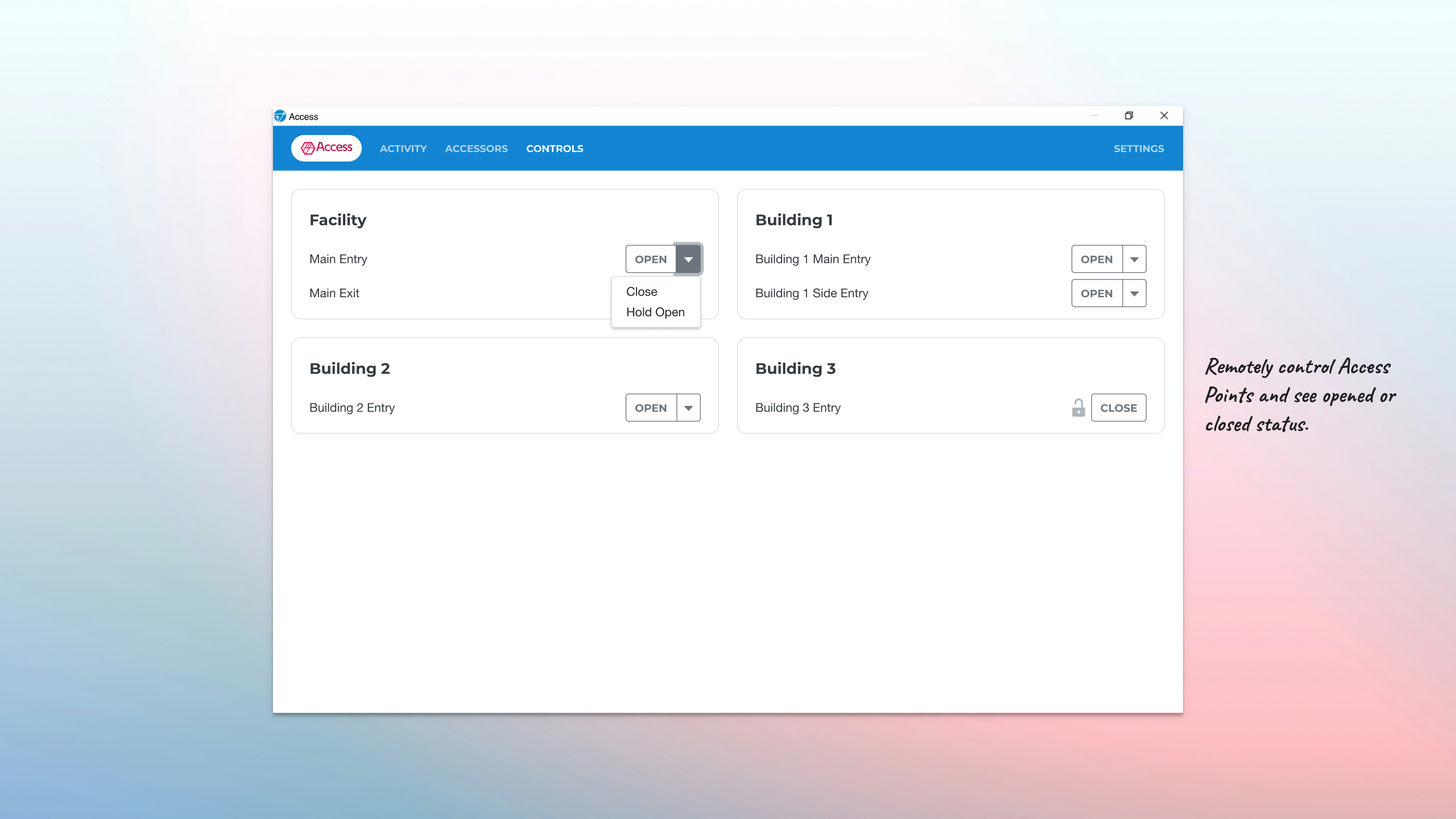Click the dropdown arrow icon on Main Entry OPEN button
Image resolution: width=1456 pixels, height=819 pixels.
689,259
